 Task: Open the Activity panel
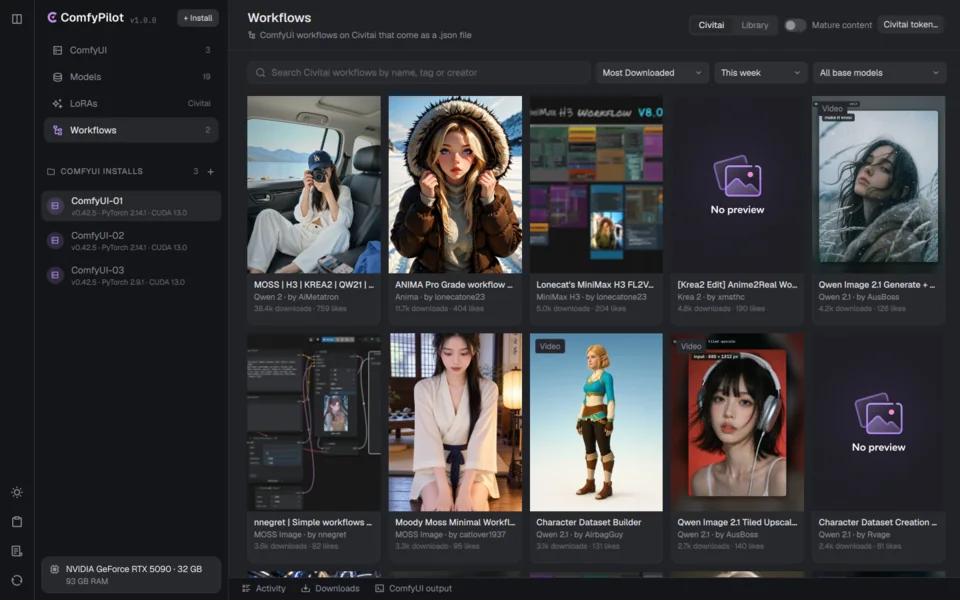[264, 588]
